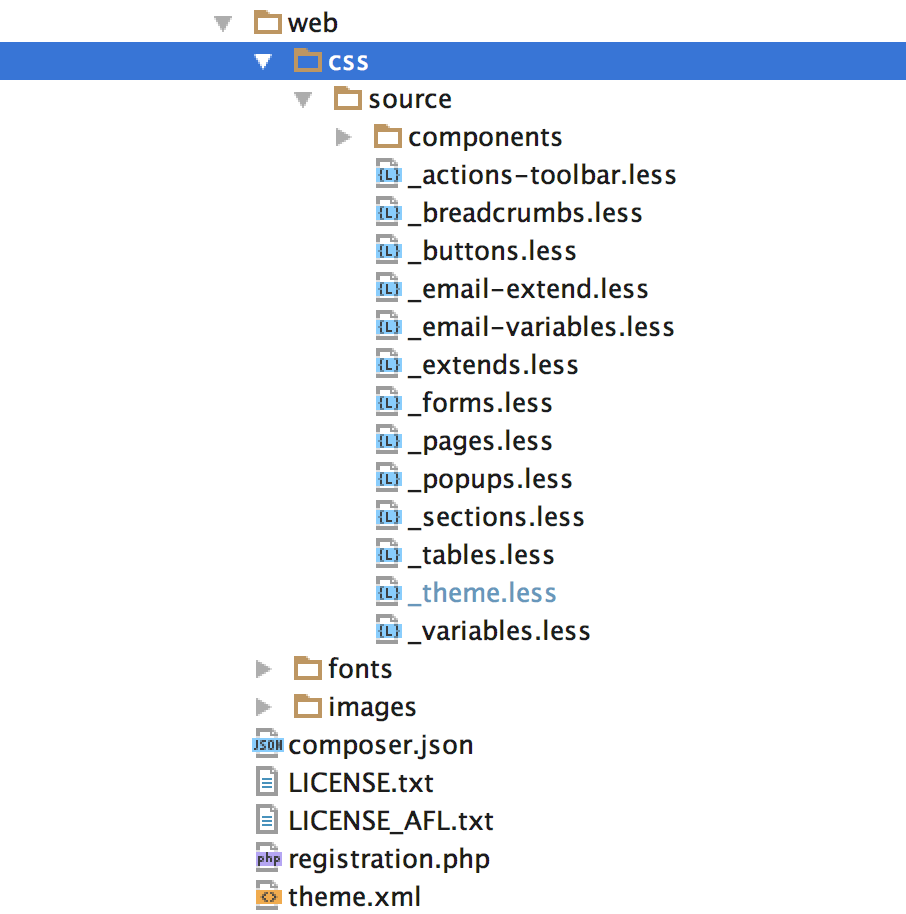The height and width of the screenshot is (914, 906).
Task: Select file name _pages.less
Action: coord(480,442)
